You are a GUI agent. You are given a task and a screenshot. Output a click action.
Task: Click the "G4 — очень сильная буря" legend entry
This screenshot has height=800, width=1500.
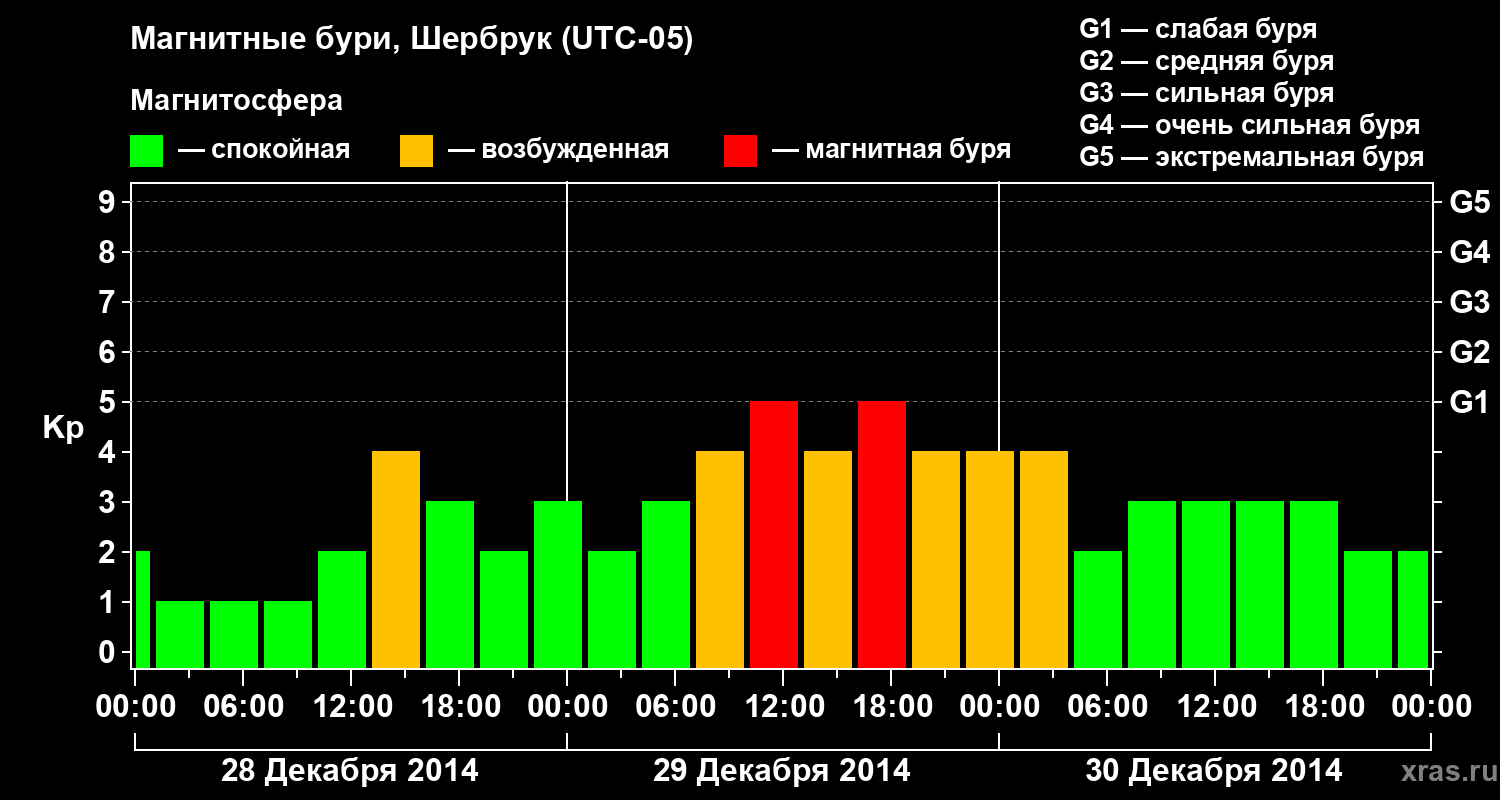[1250, 125]
